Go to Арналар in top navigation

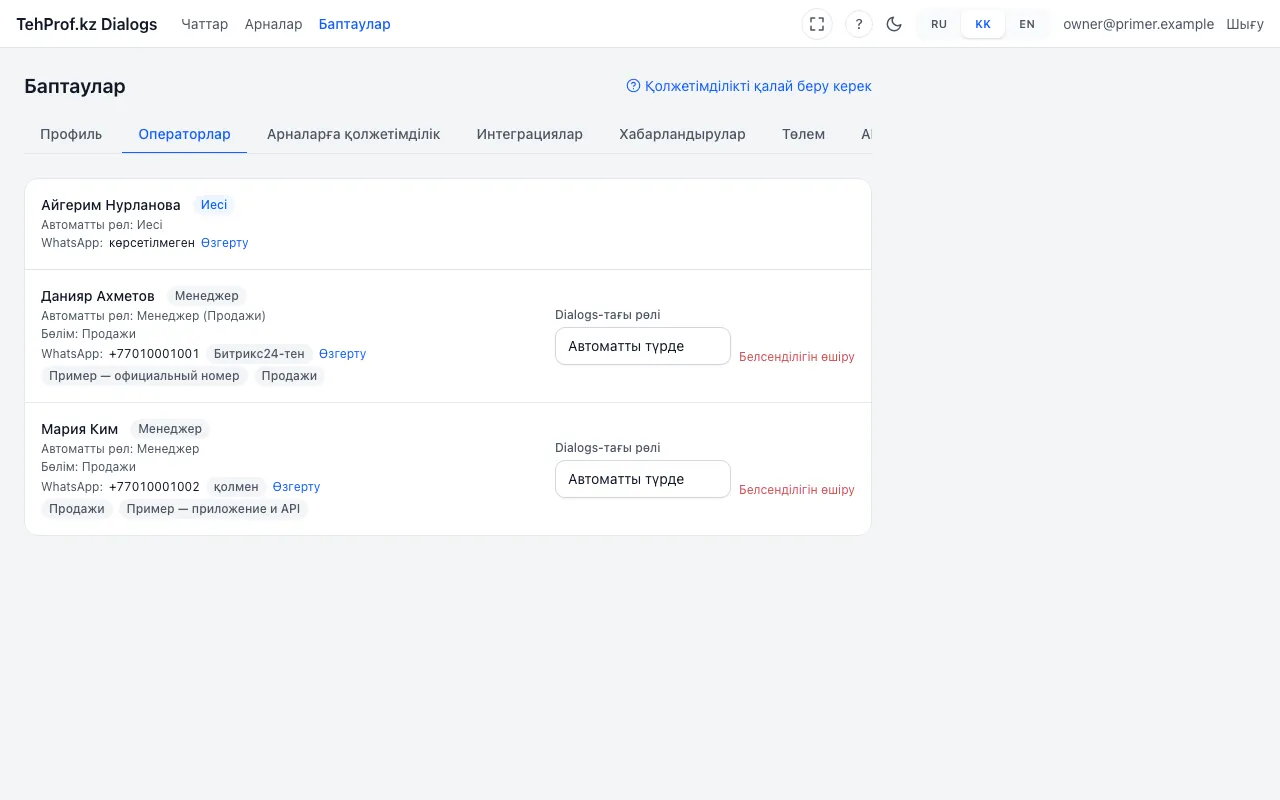pos(273,24)
